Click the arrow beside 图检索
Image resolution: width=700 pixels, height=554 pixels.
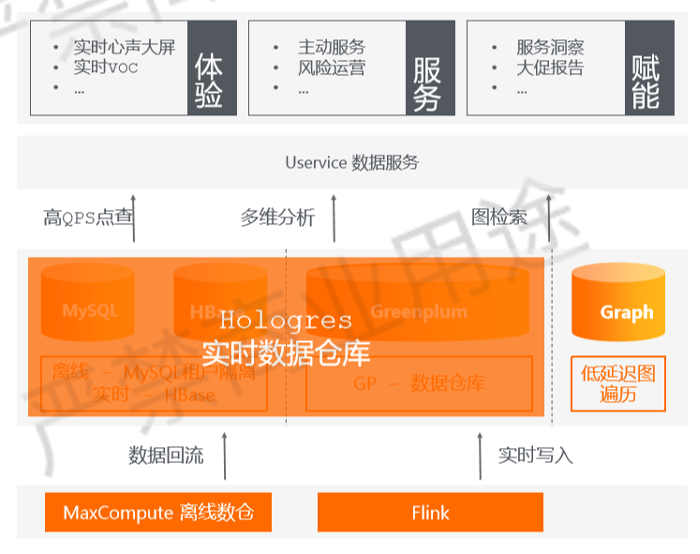coord(549,218)
